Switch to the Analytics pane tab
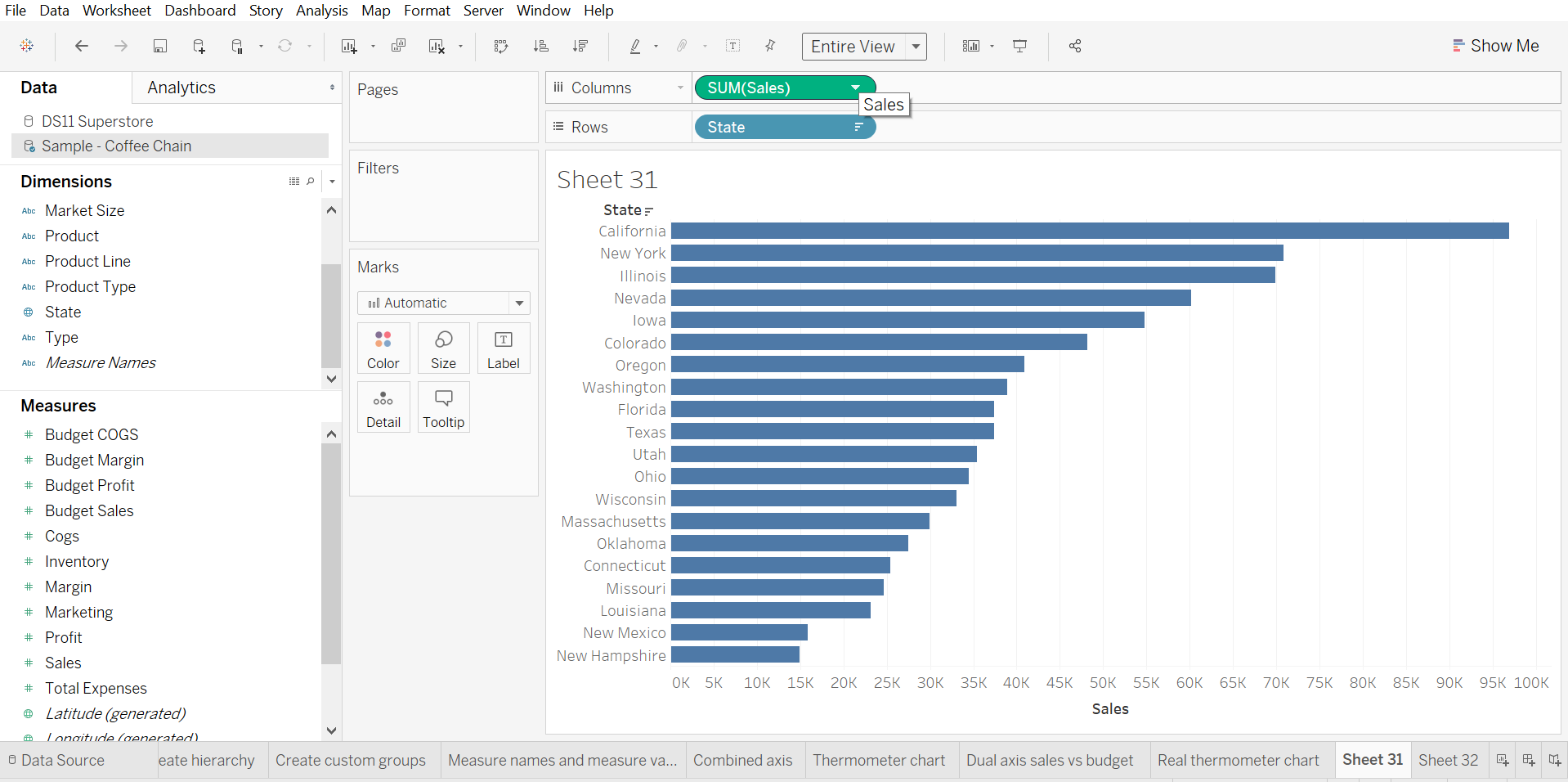 click(x=181, y=87)
